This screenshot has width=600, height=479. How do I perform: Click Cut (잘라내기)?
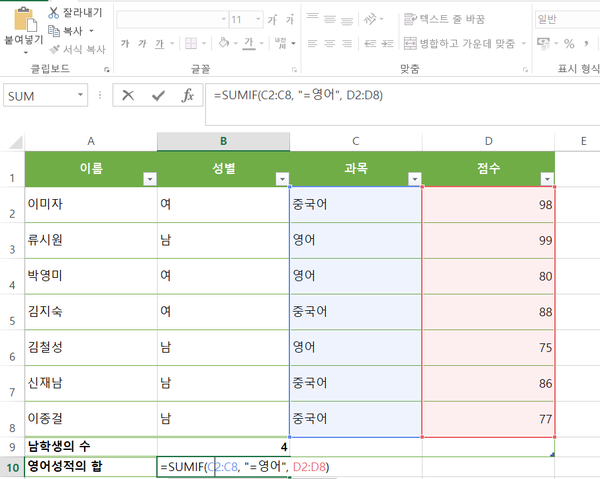(x=75, y=13)
